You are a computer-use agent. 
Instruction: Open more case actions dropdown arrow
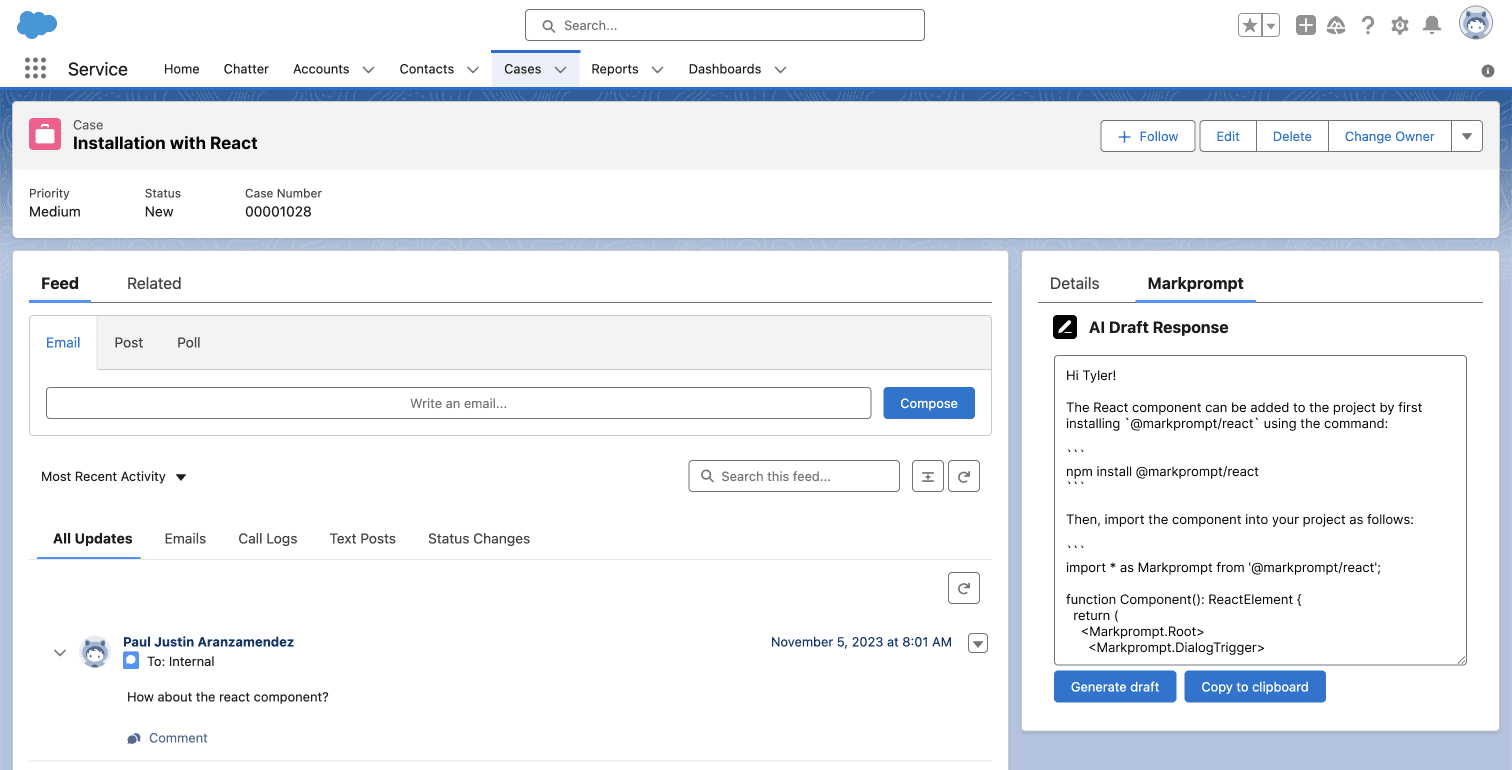[1467, 137]
